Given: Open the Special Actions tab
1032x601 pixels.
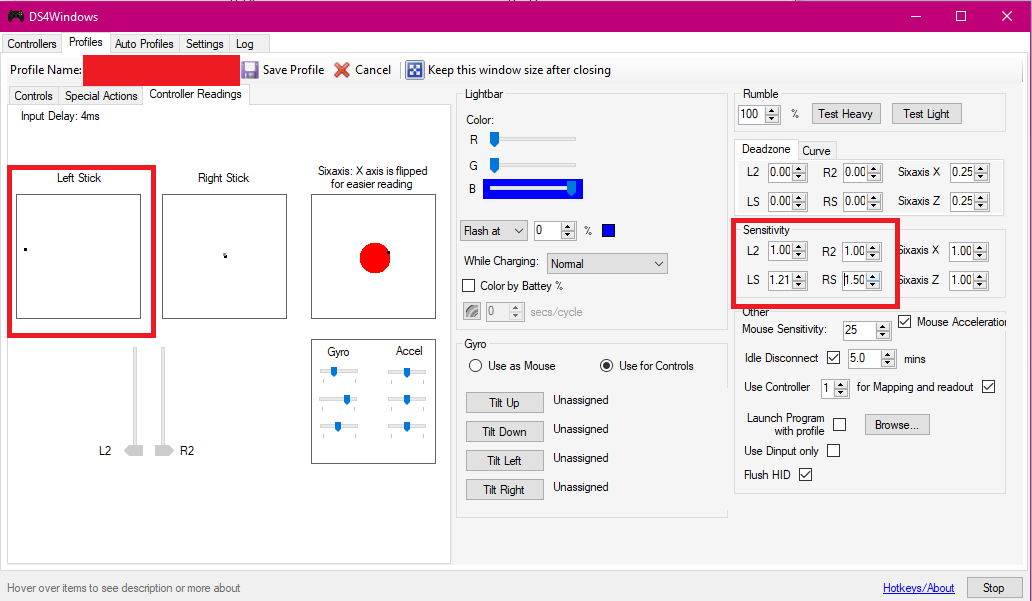Looking at the screenshot, I should pyautogui.click(x=101, y=96).
